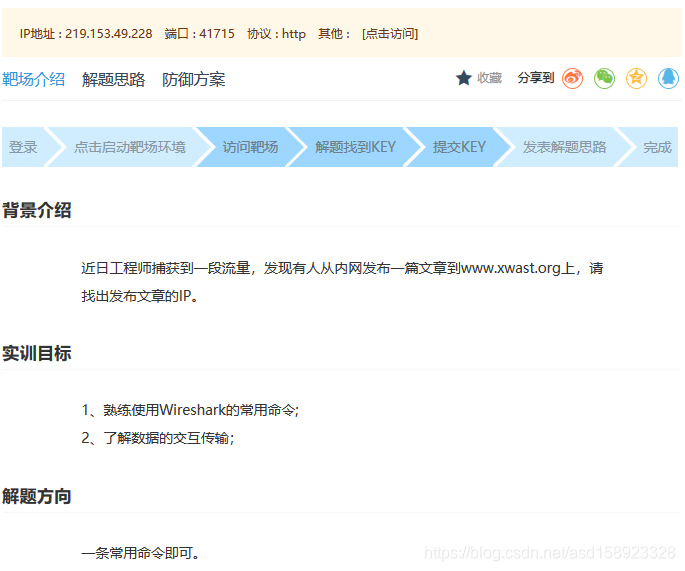Click text 一条常用命令即可

[x=141, y=553]
